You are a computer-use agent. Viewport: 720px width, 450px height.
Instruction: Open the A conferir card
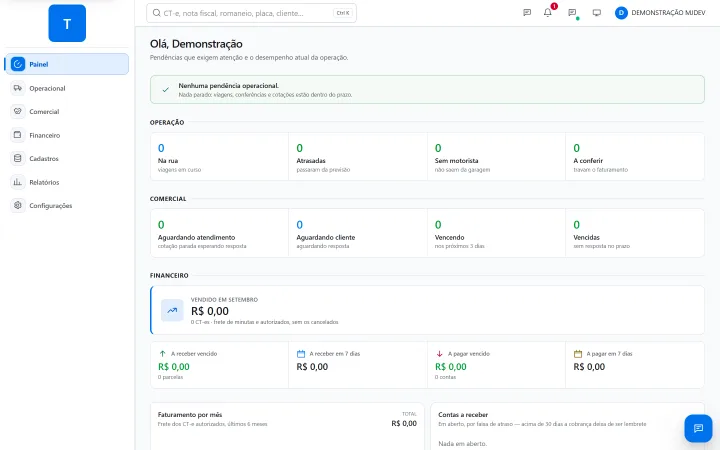coord(635,157)
